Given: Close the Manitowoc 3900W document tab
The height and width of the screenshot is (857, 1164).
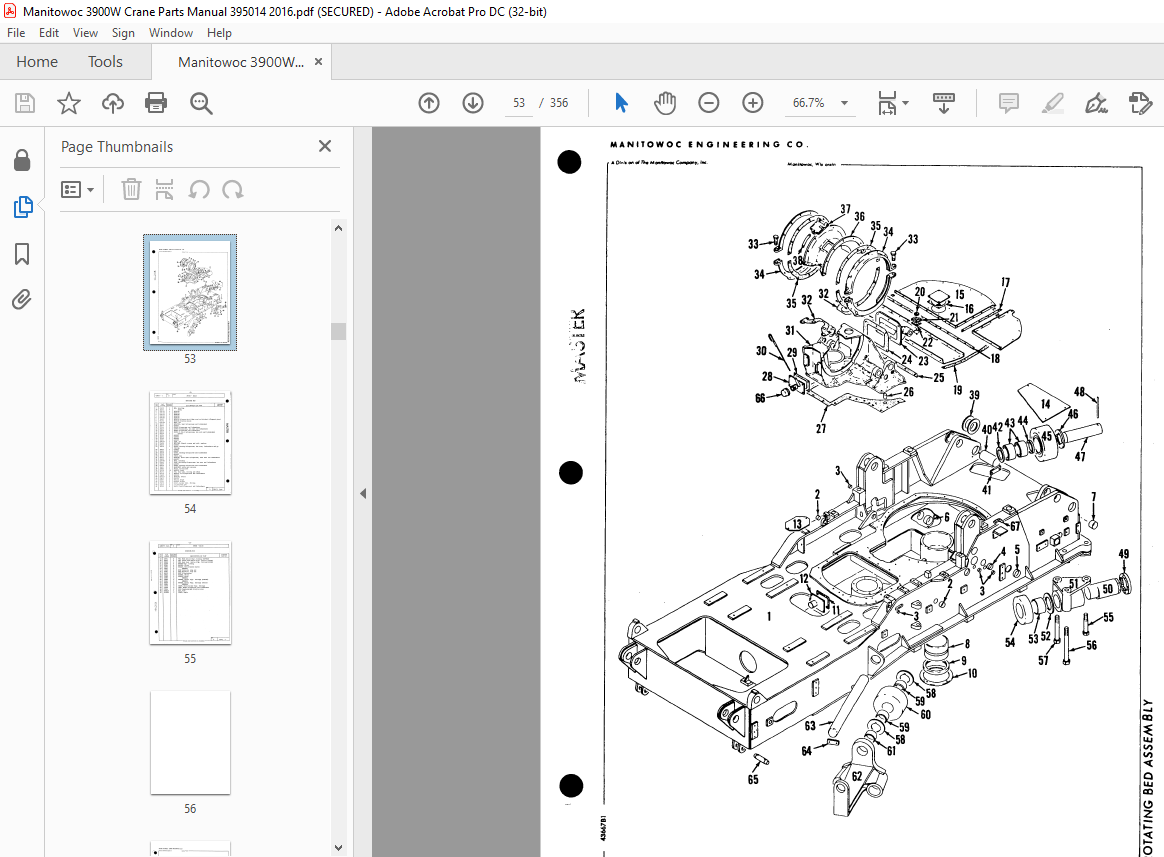Looking at the screenshot, I should point(318,62).
